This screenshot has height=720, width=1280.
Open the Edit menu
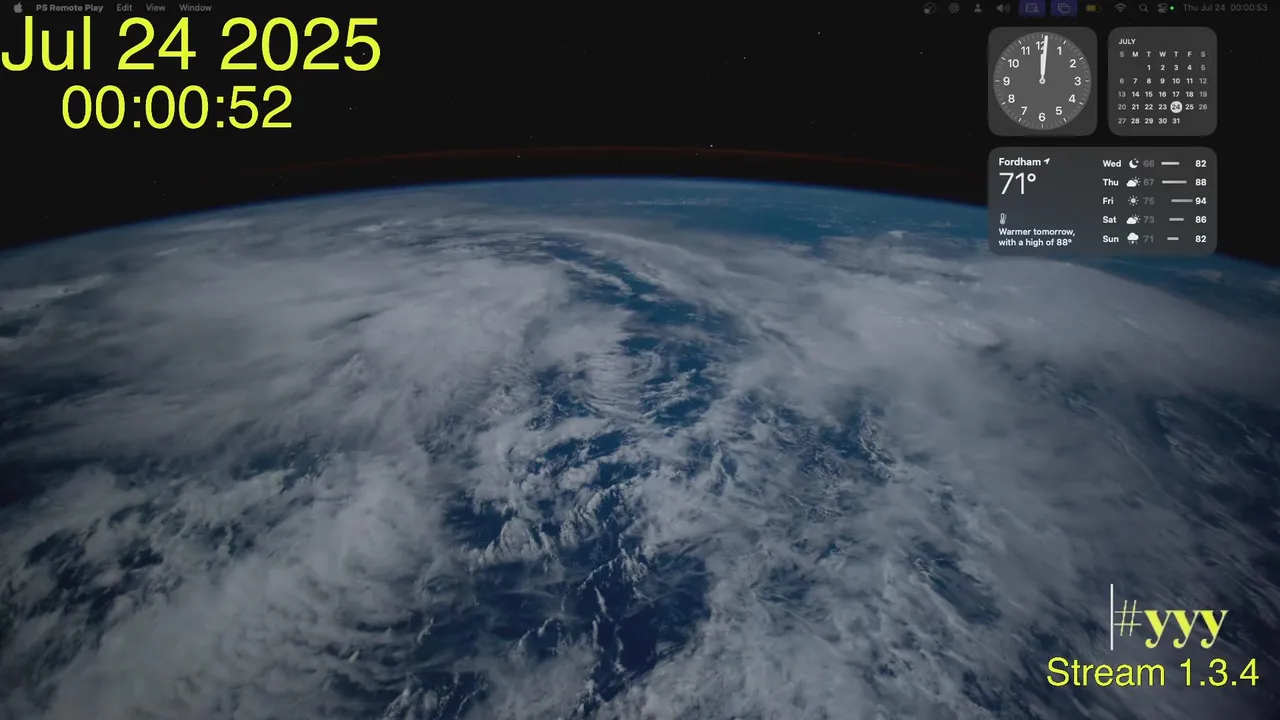click(124, 7)
